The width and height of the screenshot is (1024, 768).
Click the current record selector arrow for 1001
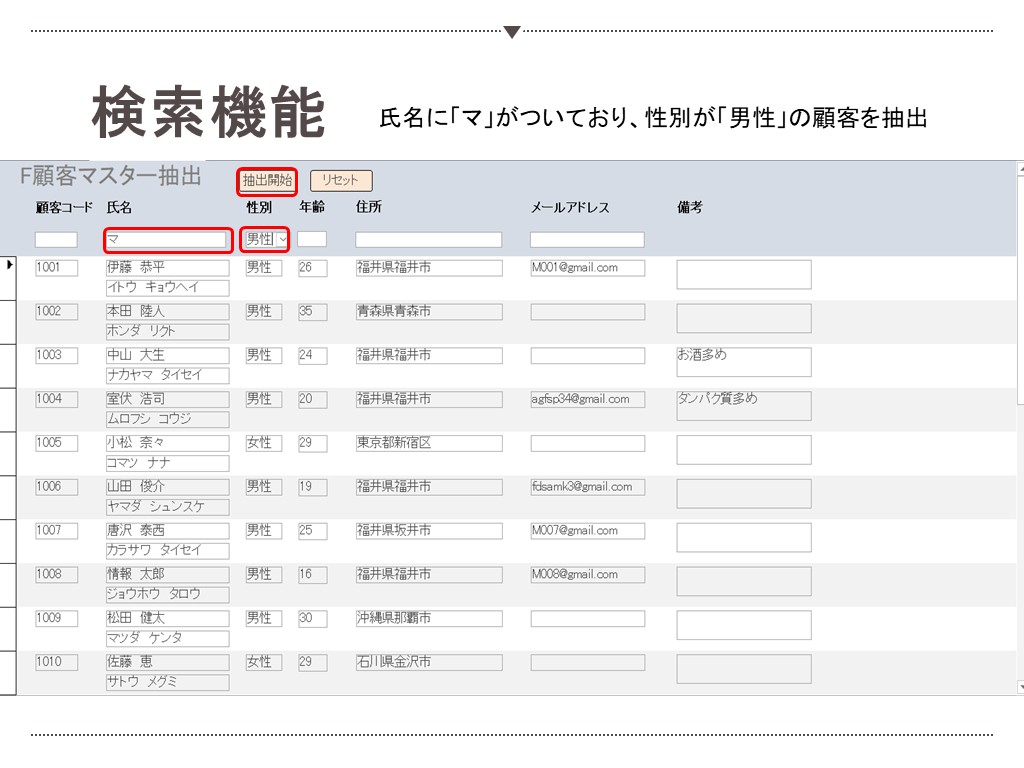[9, 265]
